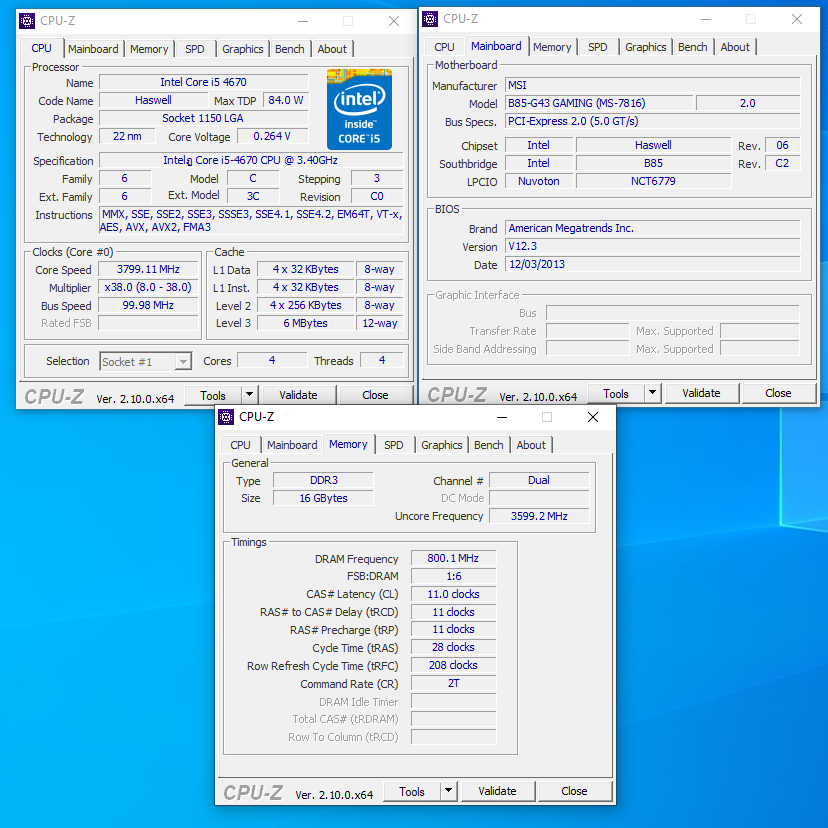Switch to Memory tab in the CPU window

point(149,49)
